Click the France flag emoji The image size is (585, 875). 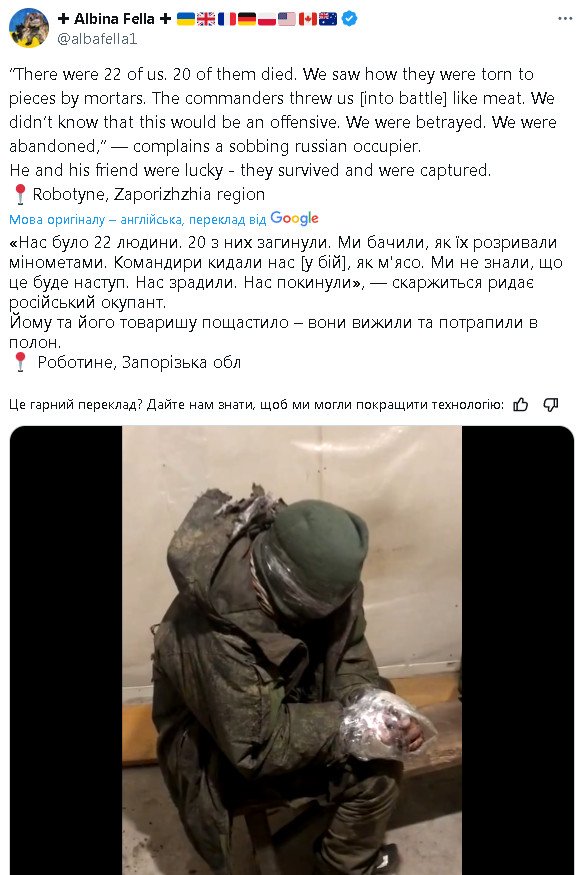point(226,19)
